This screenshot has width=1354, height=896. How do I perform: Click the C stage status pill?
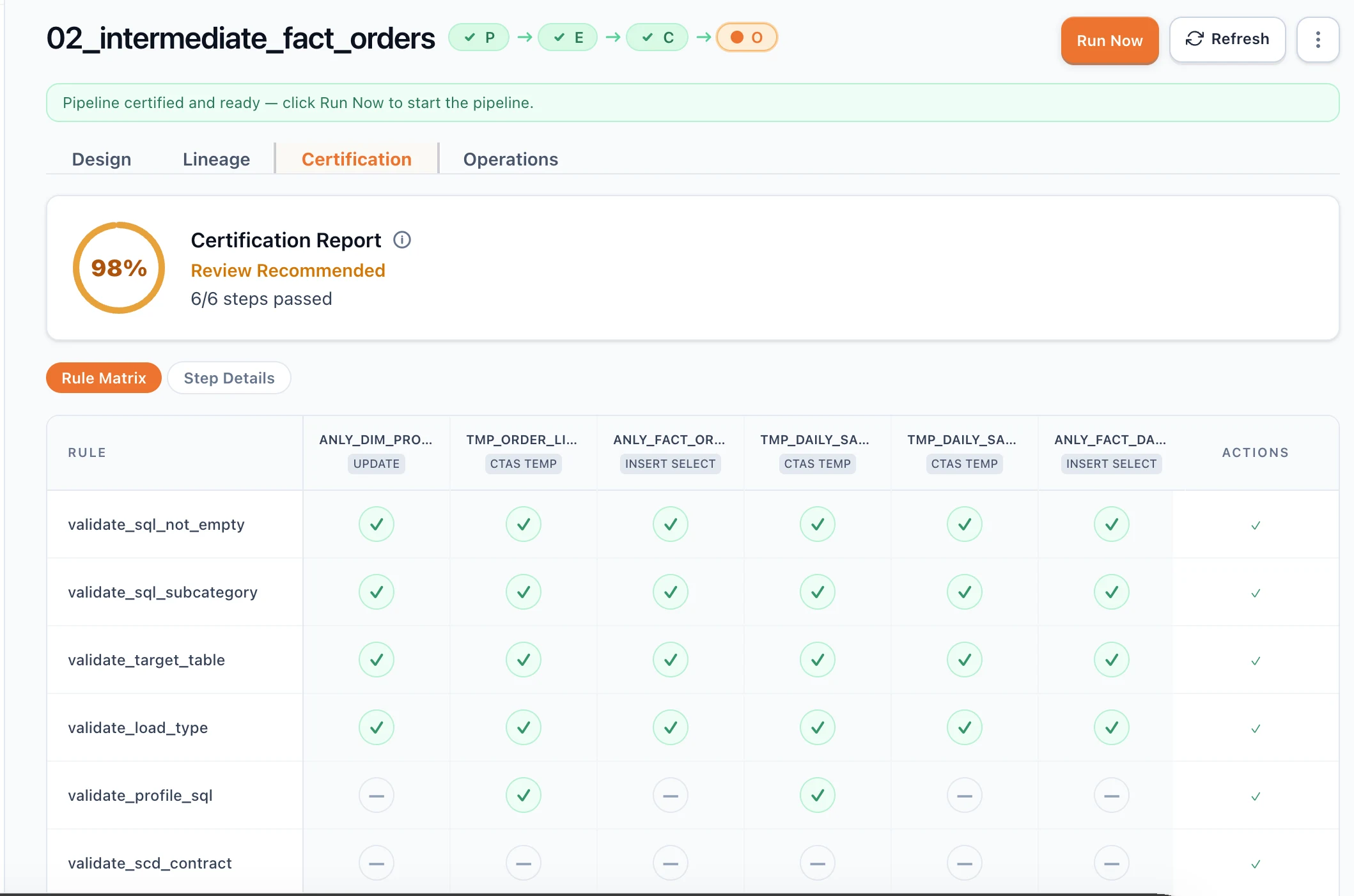[x=657, y=38]
